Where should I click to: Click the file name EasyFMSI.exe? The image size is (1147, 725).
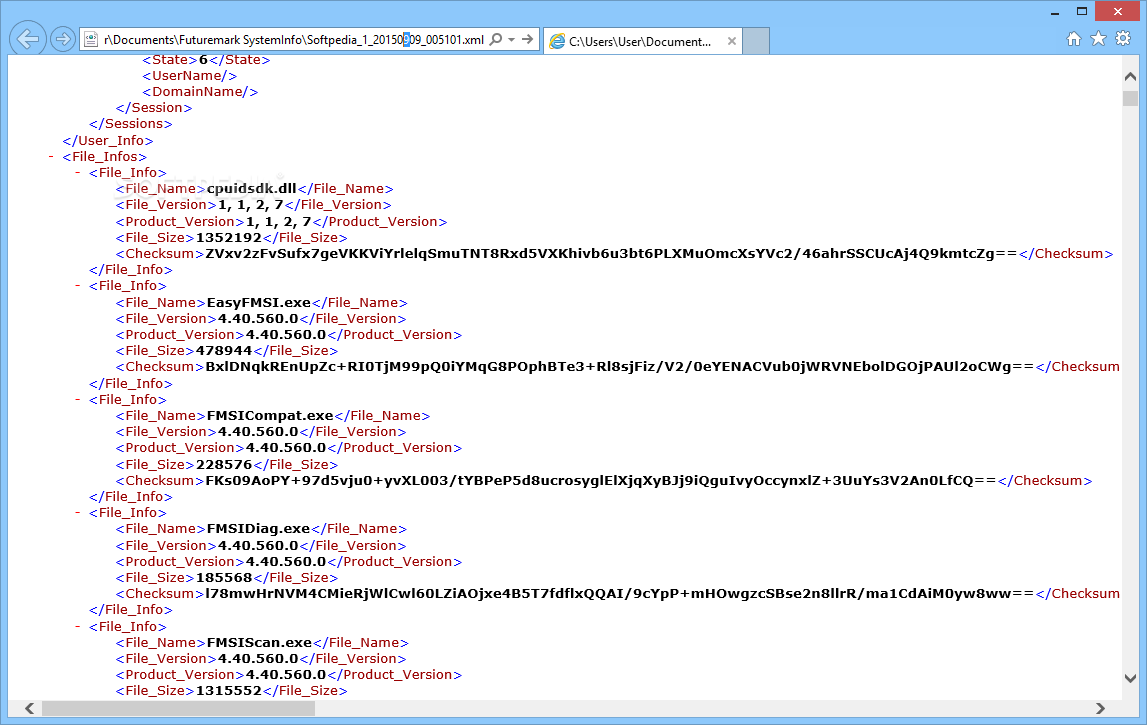click(259, 302)
